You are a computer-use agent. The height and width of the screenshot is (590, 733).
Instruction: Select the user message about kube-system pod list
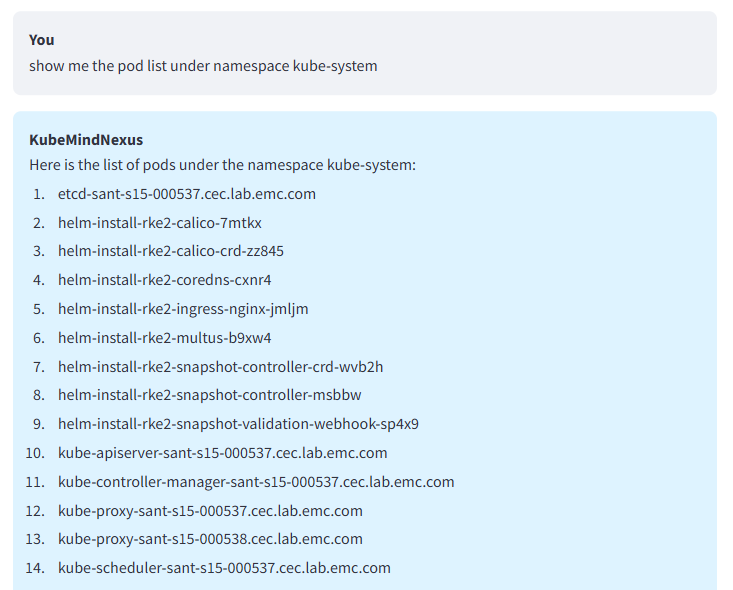[203, 66]
